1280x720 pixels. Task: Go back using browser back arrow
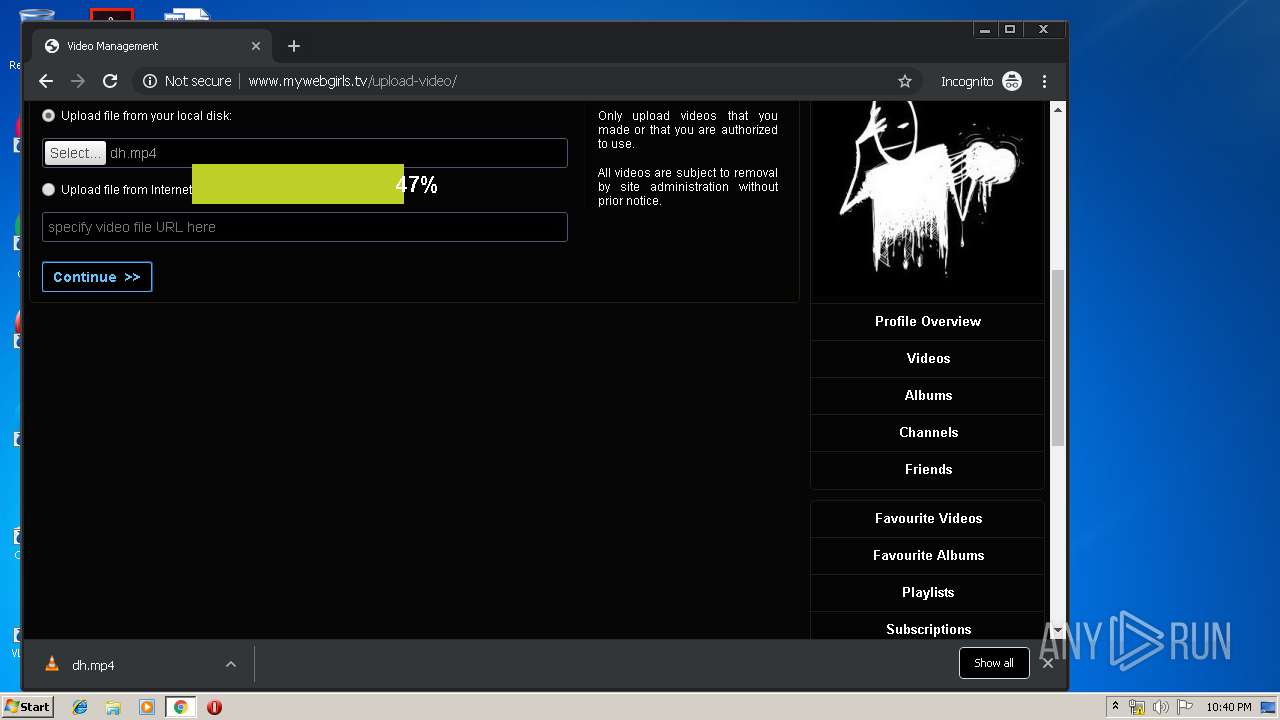pos(46,81)
